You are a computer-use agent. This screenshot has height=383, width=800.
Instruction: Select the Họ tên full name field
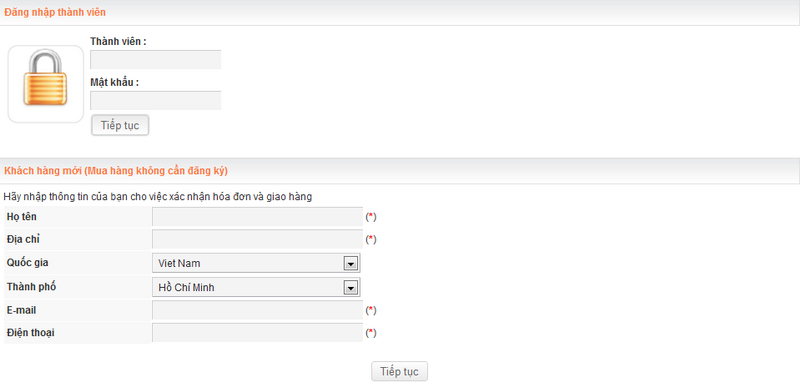(x=257, y=217)
